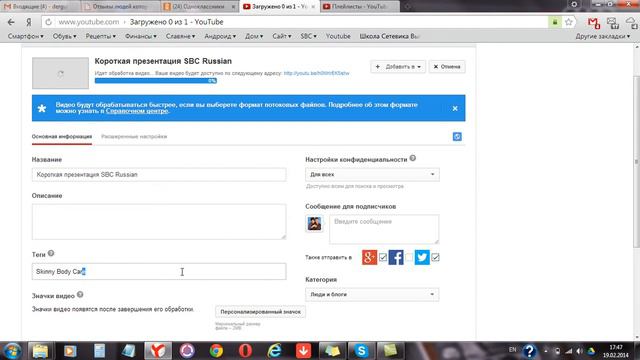This screenshot has width=640, height=360.
Task: Open Internet Explorer from taskbar
Action: tap(274, 351)
